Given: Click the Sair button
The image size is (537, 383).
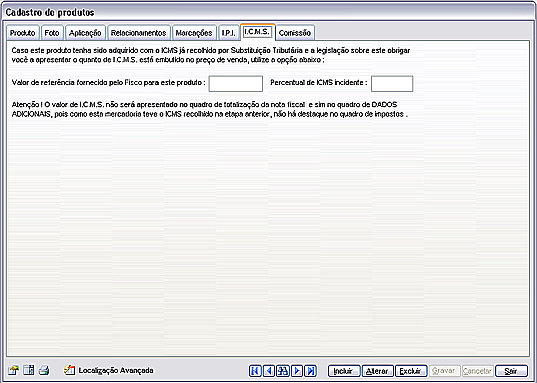Looking at the screenshot, I should tap(511, 371).
